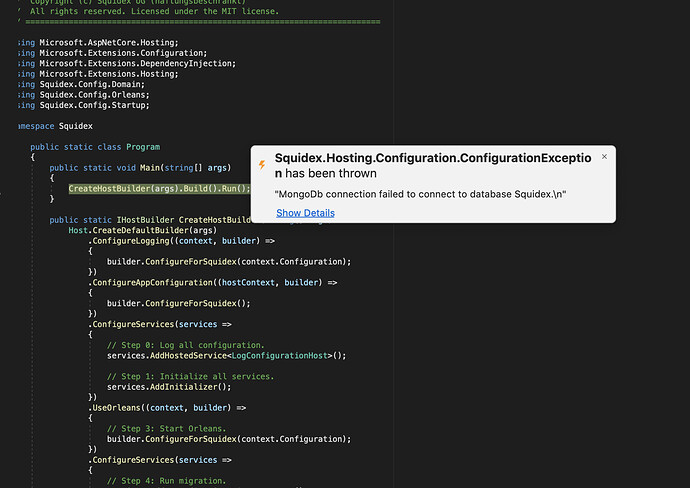Image resolution: width=690 pixels, height=488 pixels.
Task: Click using Microsoft.Extensions.DependencyInjection line
Action: (127, 63)
